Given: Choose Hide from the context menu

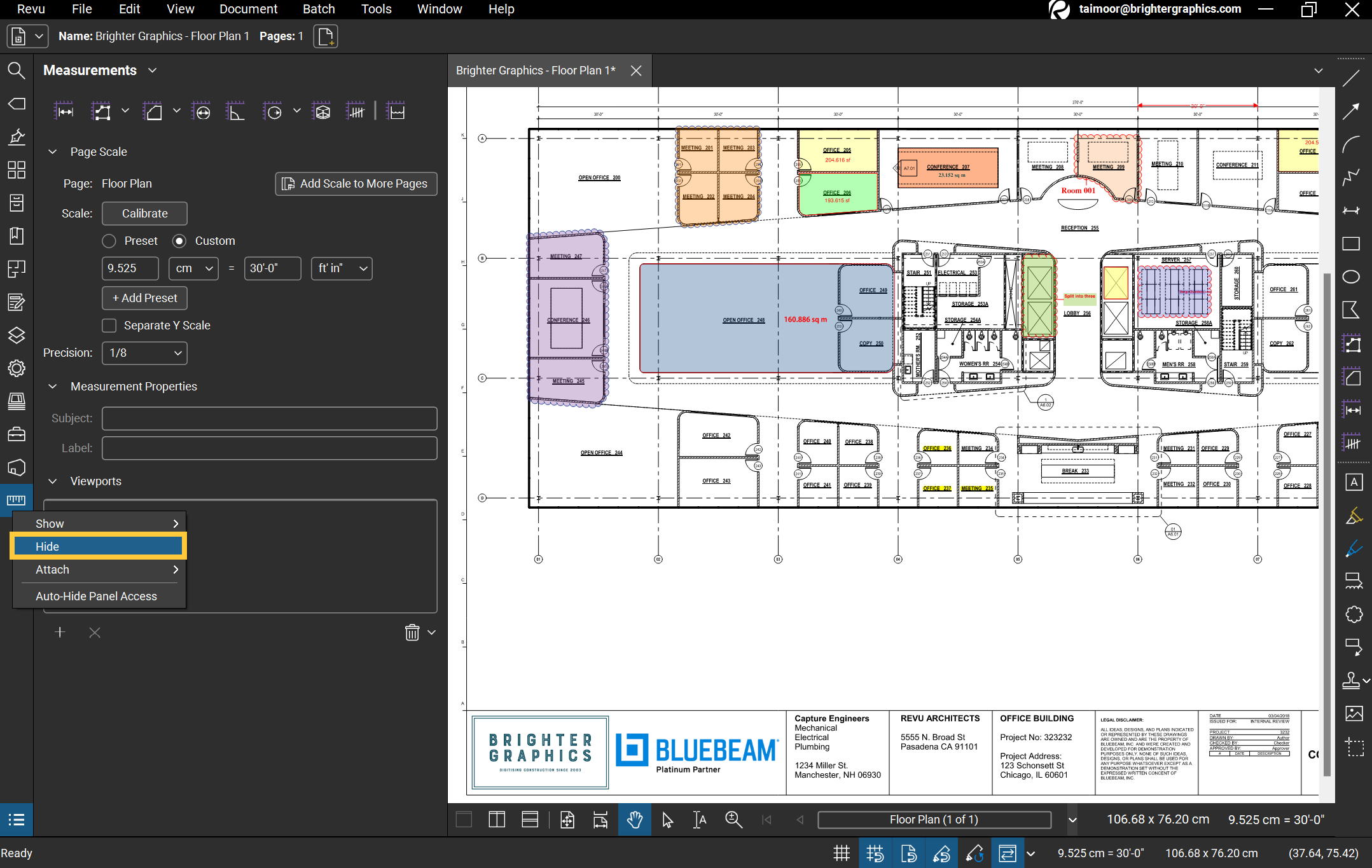Looking at the screenshot, I should pos(99,547).
